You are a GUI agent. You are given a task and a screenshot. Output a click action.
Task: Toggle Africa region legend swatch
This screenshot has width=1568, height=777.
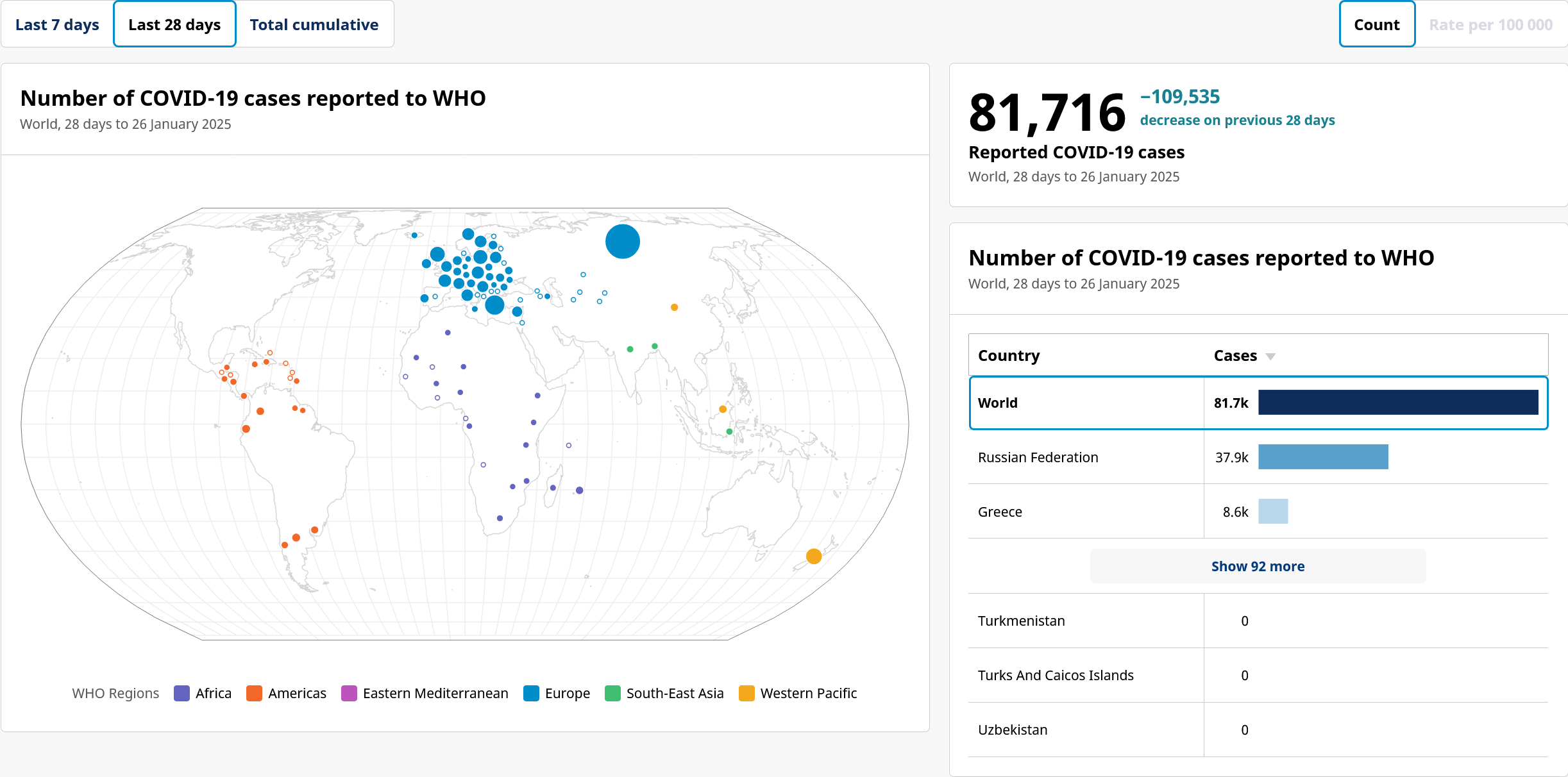click(x=181, y=693)
